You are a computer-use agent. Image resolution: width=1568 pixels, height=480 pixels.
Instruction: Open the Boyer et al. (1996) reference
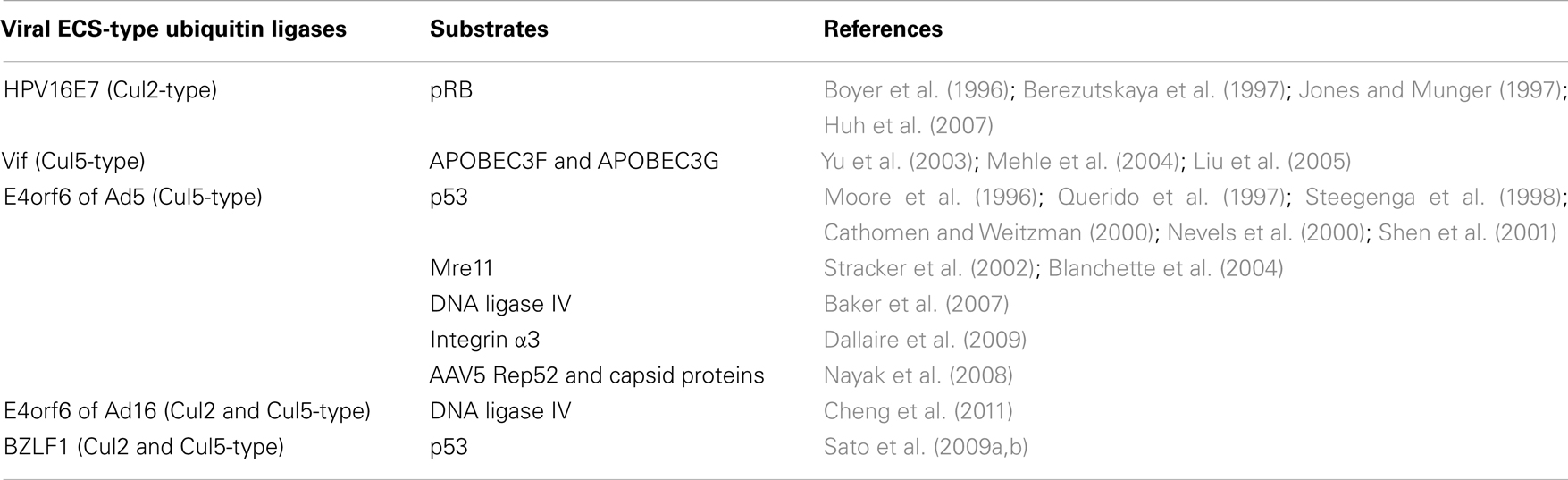click(917, 90)
